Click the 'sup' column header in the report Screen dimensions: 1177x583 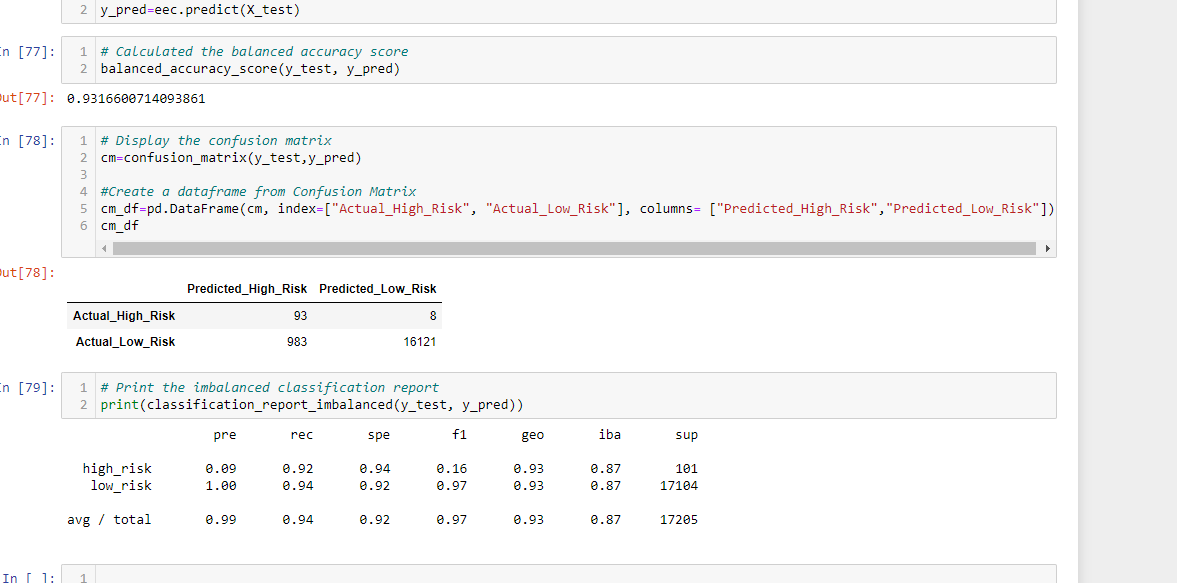point(686,435)
